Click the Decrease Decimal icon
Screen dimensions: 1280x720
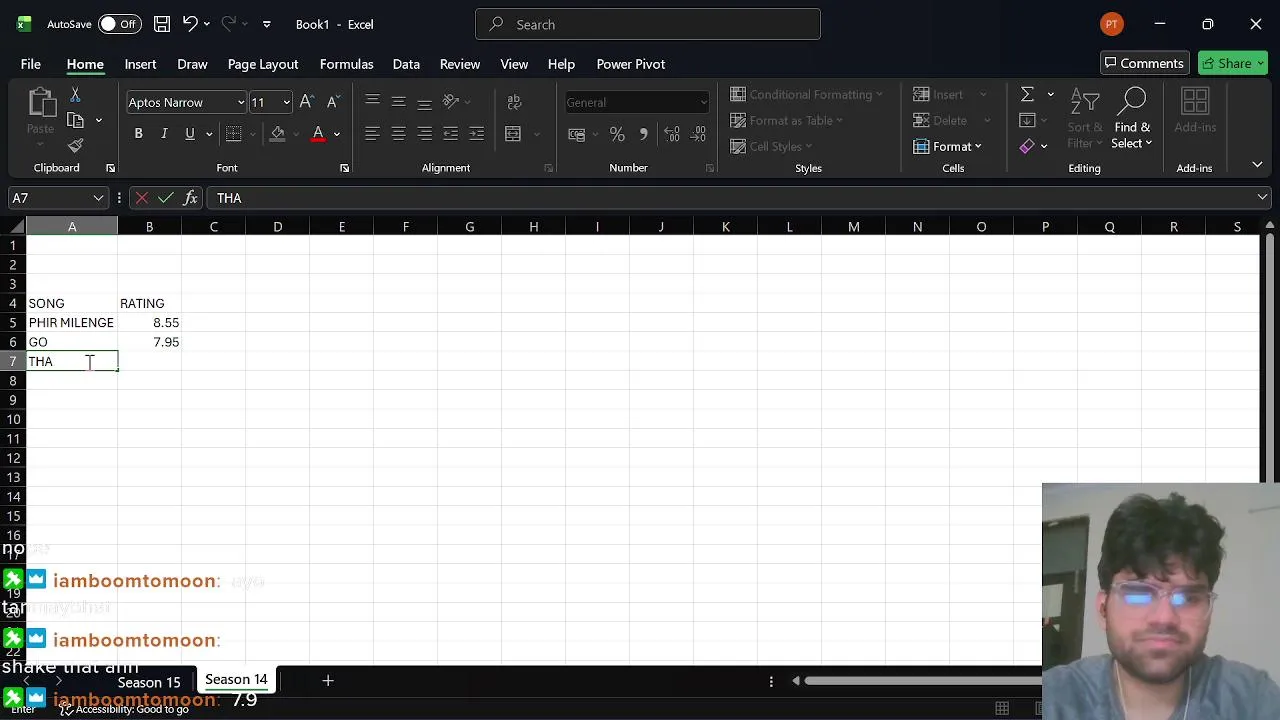[698, 134]
